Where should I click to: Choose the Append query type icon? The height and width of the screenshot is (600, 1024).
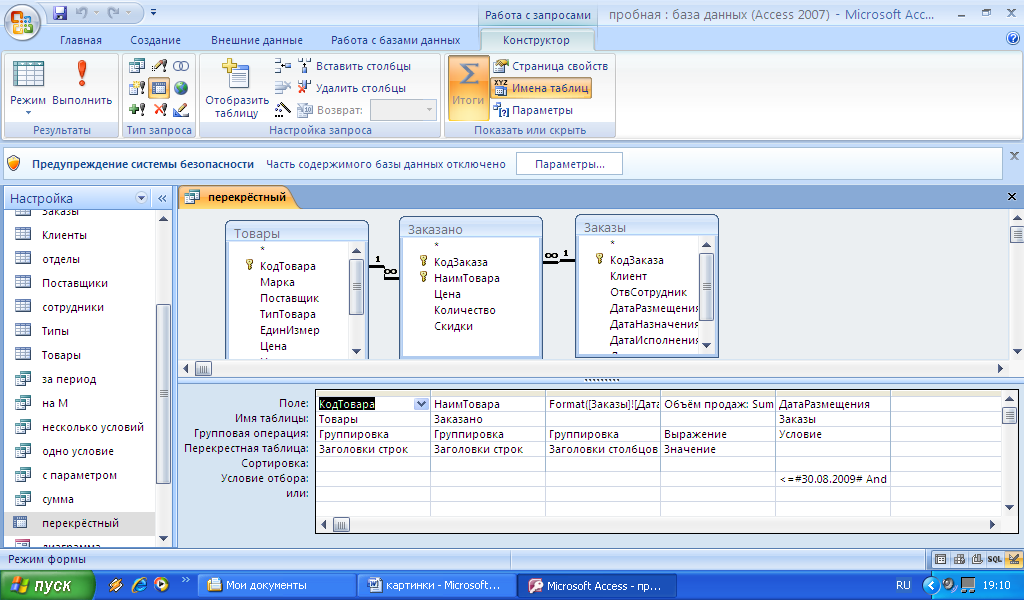click(x=137, y=110)
